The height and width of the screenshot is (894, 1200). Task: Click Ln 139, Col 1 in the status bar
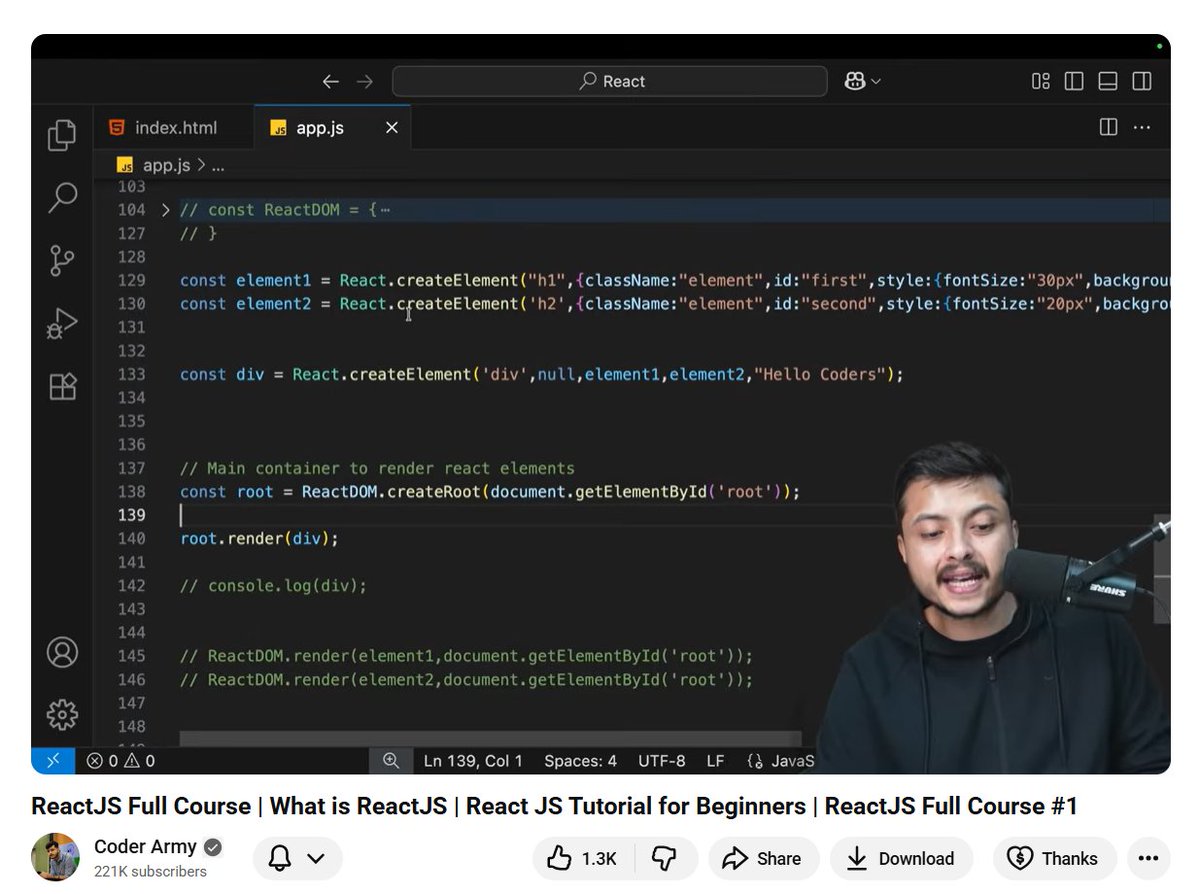[472, 760]
